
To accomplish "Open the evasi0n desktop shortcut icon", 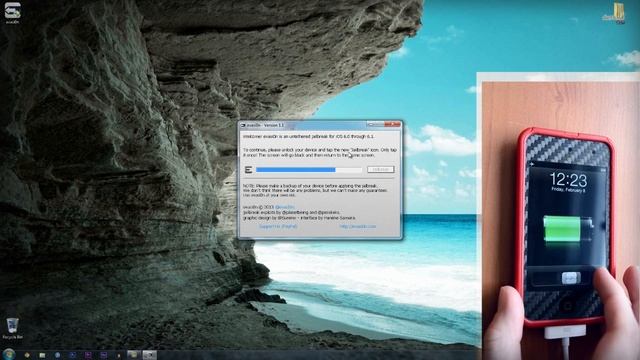I will tap(12, 12).
